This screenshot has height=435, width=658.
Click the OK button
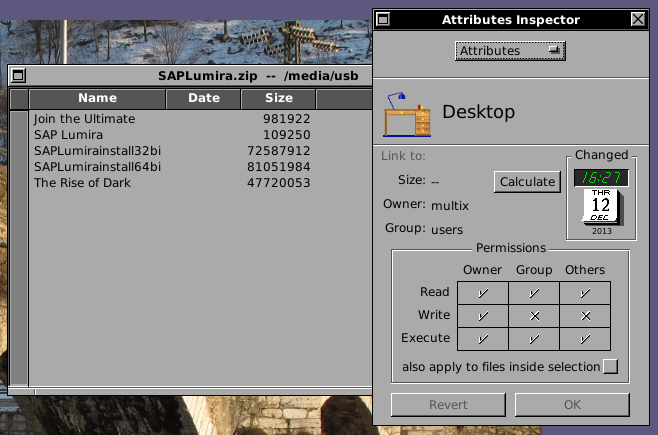point(572,405)
